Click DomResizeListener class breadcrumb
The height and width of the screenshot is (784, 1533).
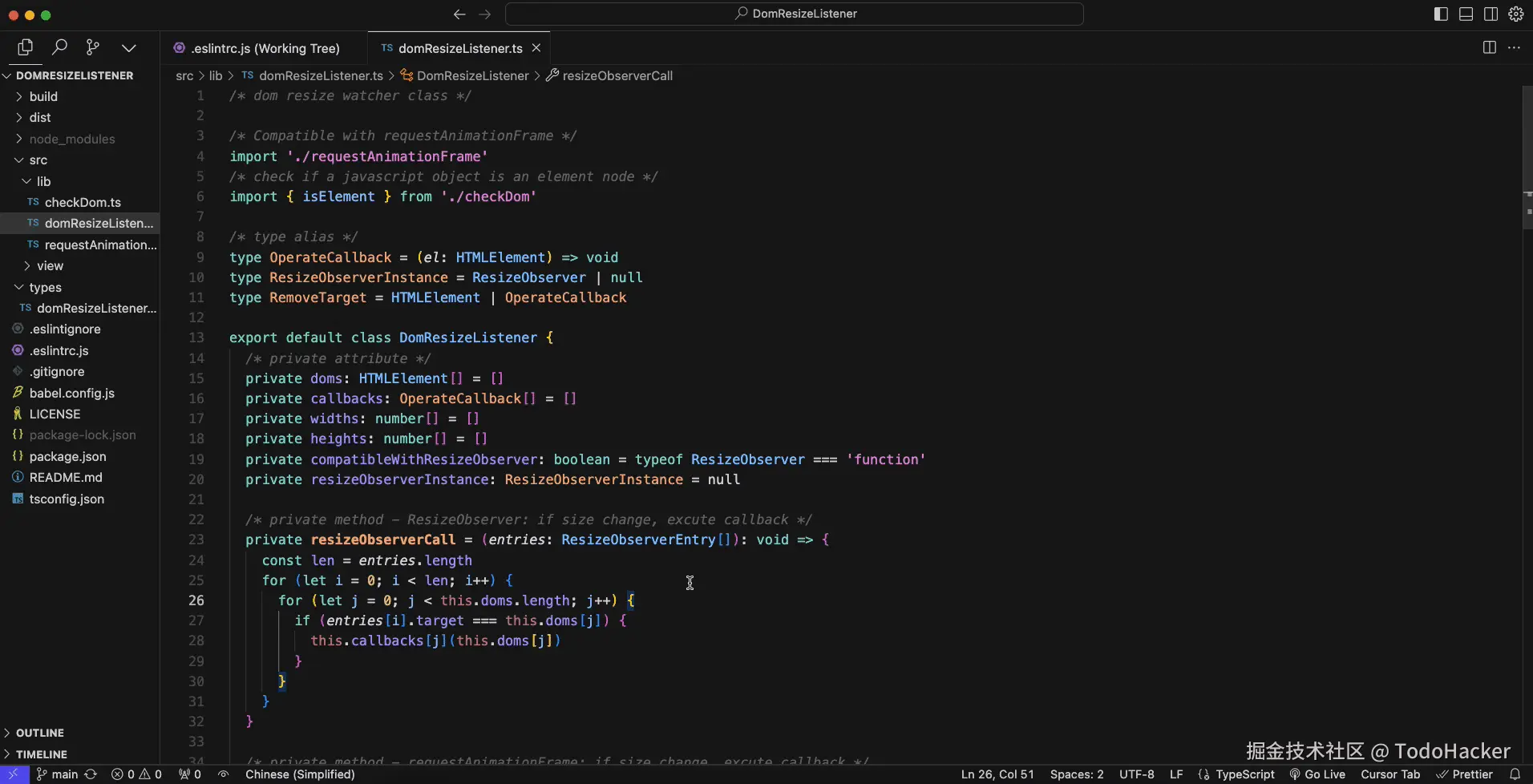[465, 75]
